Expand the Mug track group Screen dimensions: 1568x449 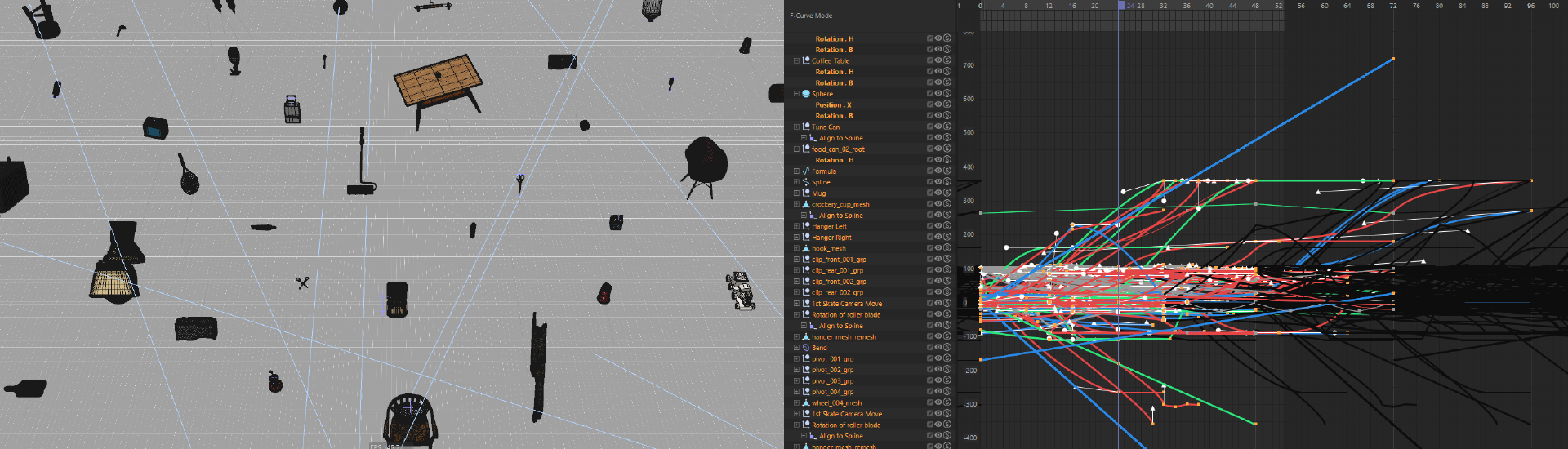(x=796, y=193)
